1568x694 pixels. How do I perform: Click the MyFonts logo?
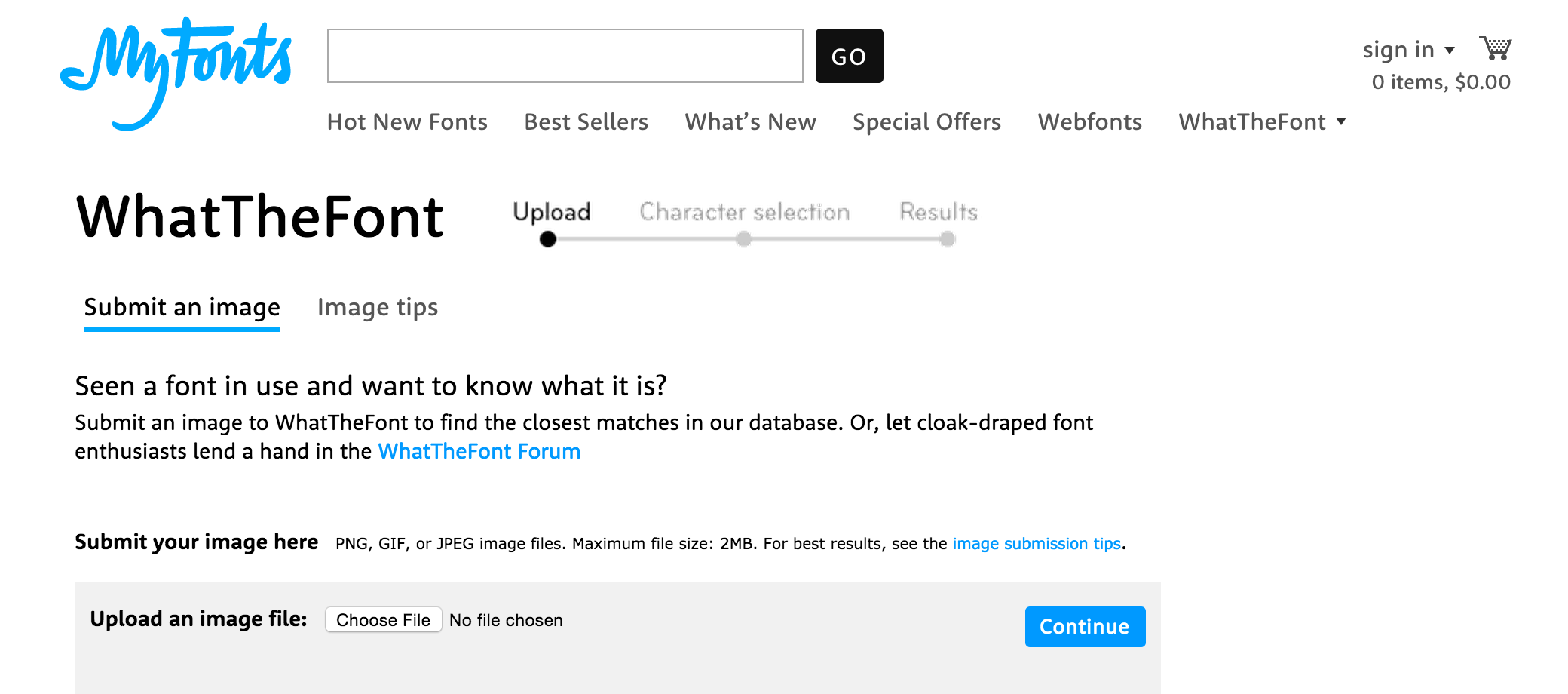176,74
